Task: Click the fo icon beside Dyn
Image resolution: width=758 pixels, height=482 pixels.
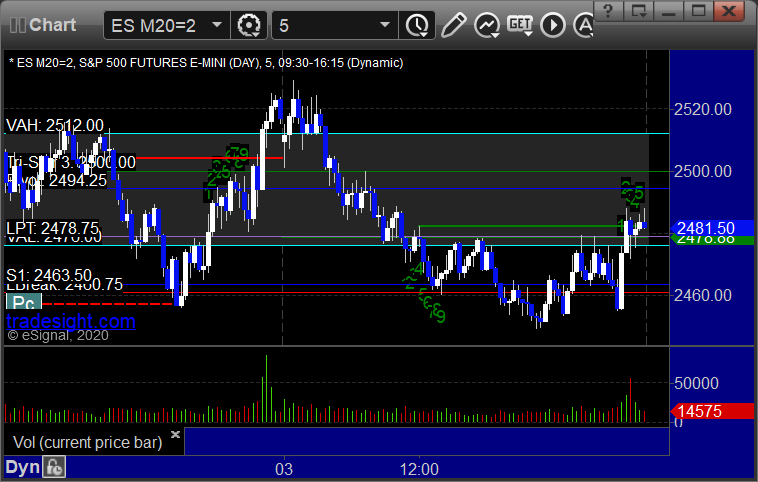Action: click(54, 467)
